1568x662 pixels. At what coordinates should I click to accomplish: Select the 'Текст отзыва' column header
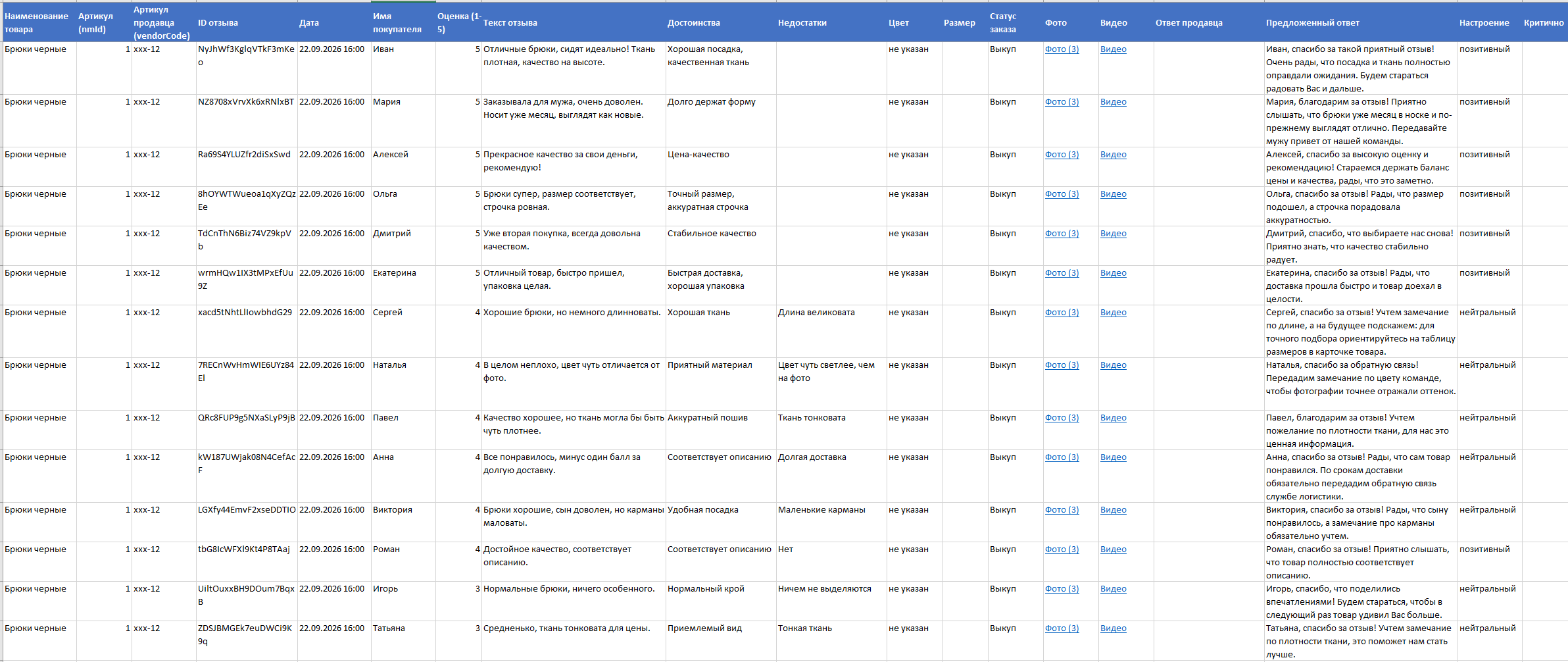[x=574, y=22]
